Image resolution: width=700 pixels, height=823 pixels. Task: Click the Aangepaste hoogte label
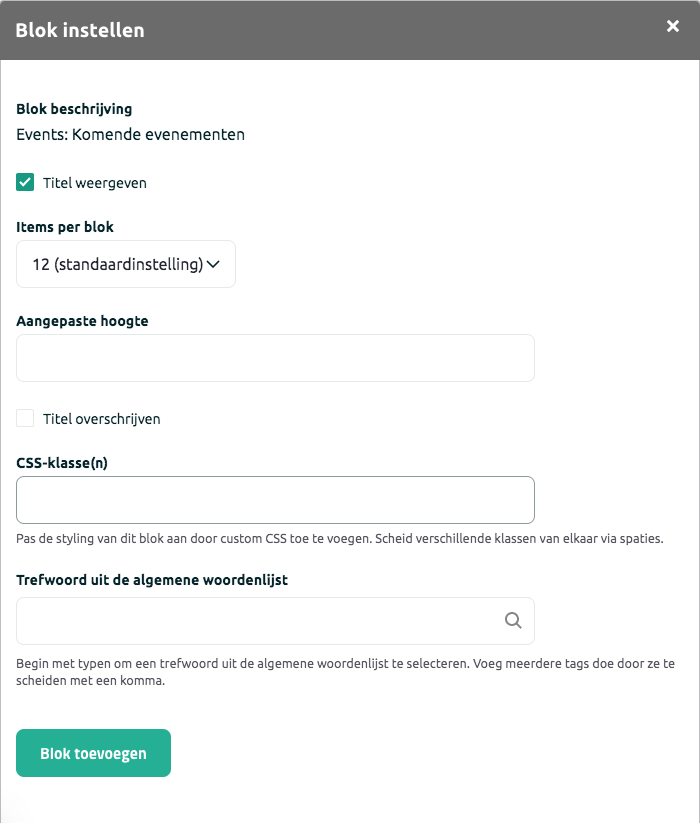[x=82, y=321]
